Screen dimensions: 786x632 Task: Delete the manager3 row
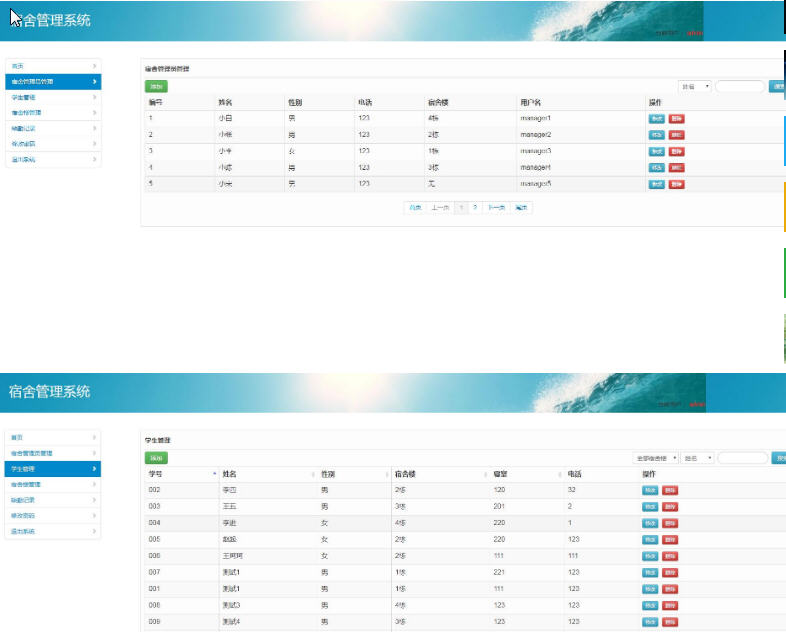(677, 151)
